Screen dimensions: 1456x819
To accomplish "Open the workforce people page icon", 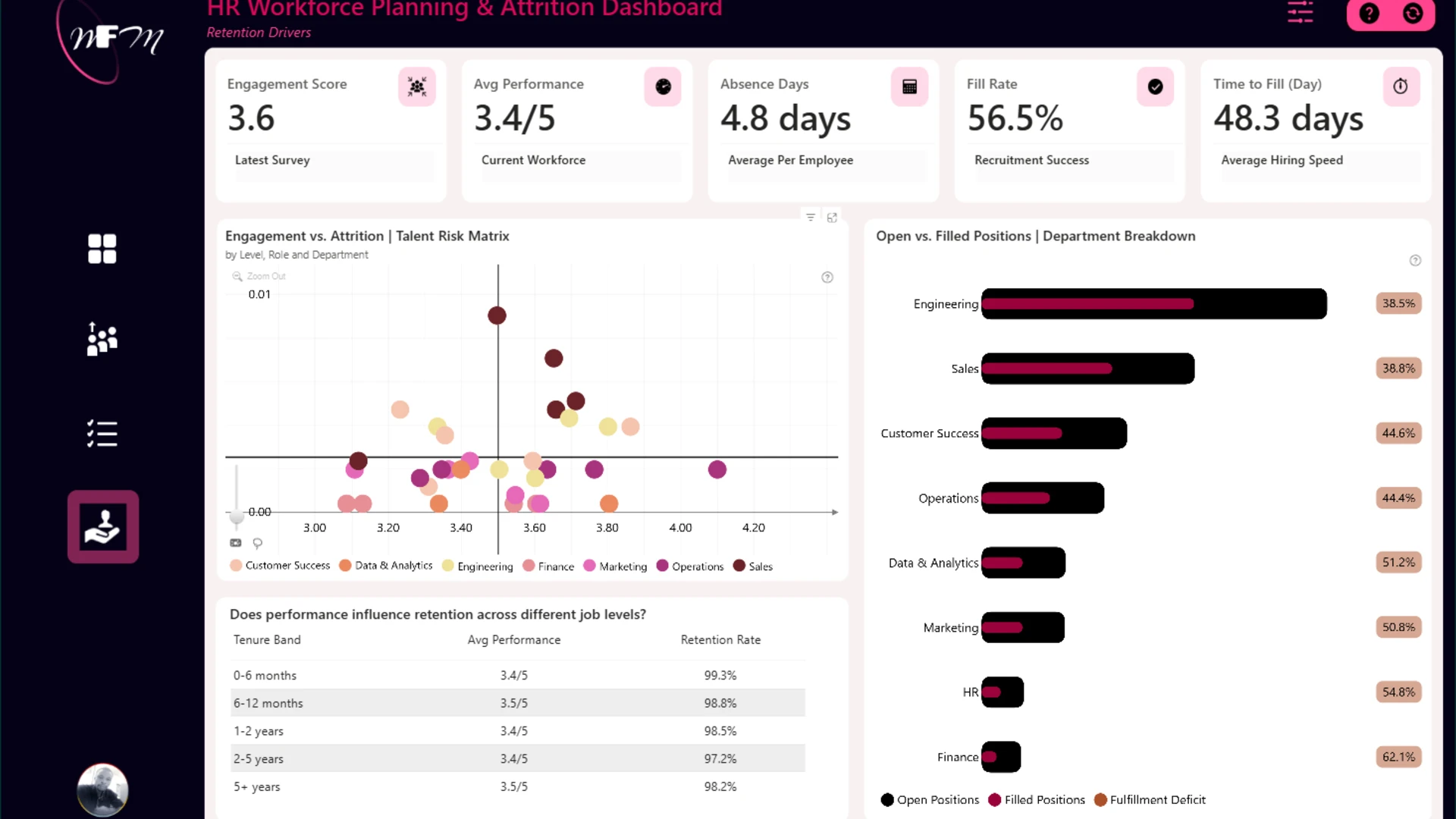I will point(102,339).
